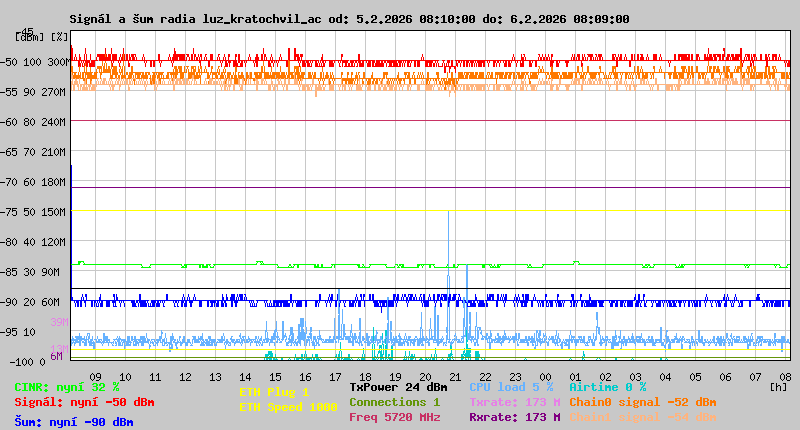Click the '180M' y-axis label
This screenshot has width=800, height=430.
tap(54, 182)
